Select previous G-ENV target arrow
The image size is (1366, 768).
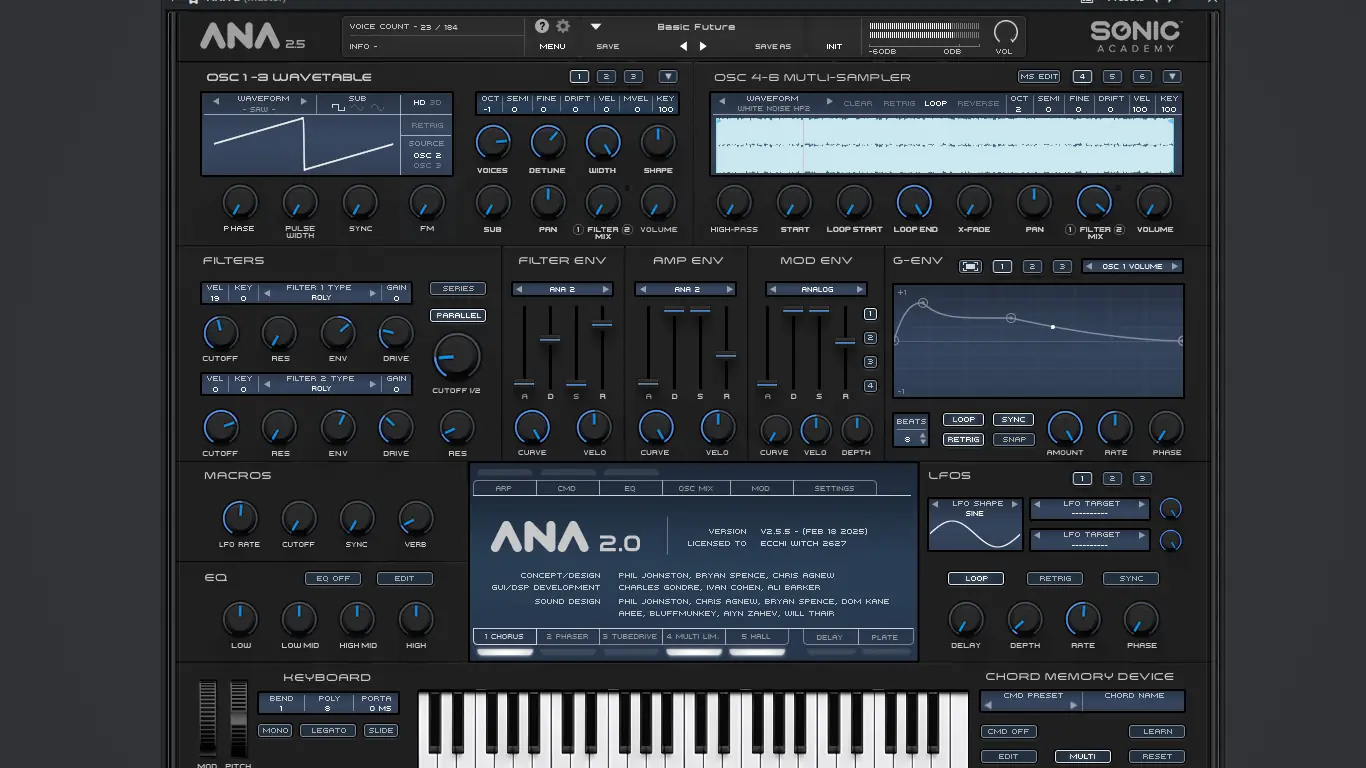pyautogui.click(x=1091, y=267)
